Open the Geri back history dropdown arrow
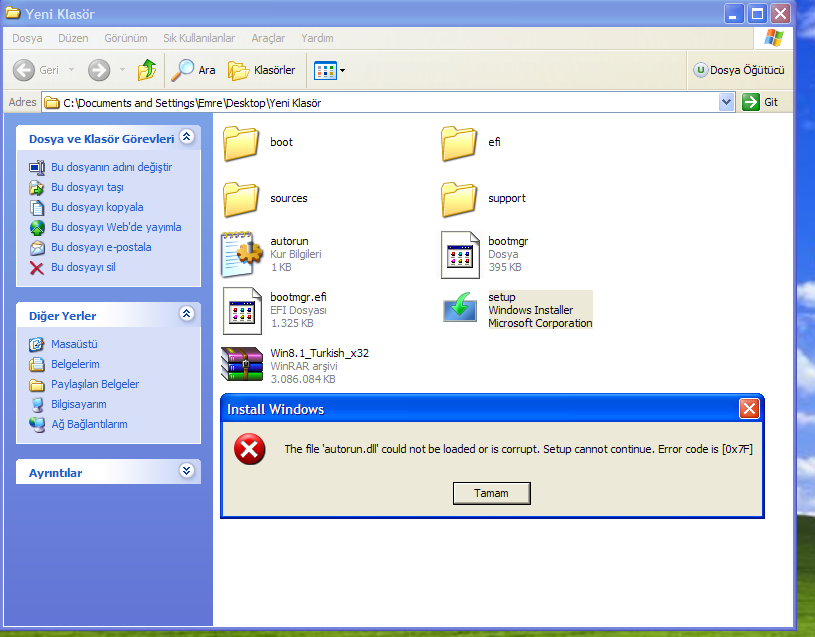The image size is (815, 637). pyautogui.click(x=71, y=70)
